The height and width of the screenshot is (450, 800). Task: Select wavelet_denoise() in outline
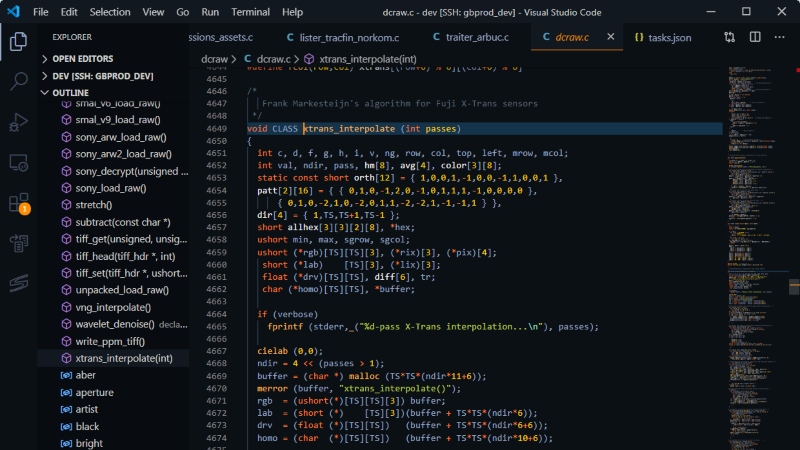point(113,324)
